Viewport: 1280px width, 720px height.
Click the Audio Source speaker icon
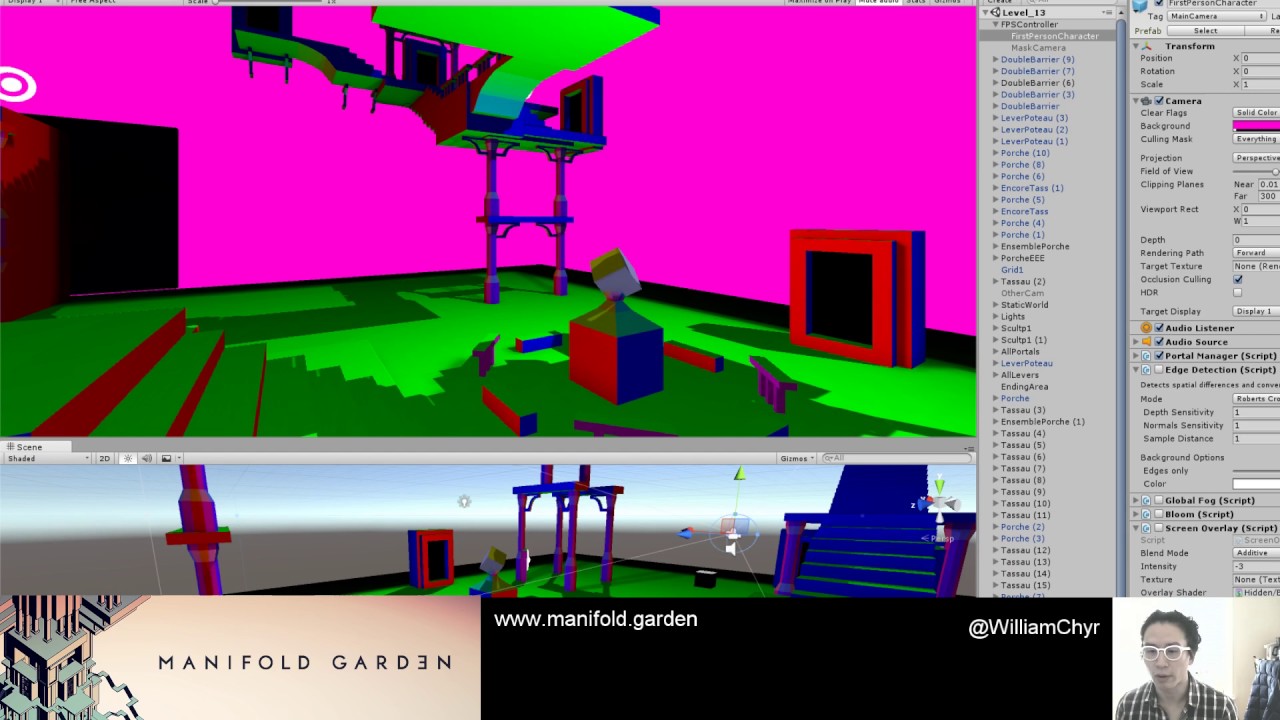pyautogui.click(x=1146, y=342)
